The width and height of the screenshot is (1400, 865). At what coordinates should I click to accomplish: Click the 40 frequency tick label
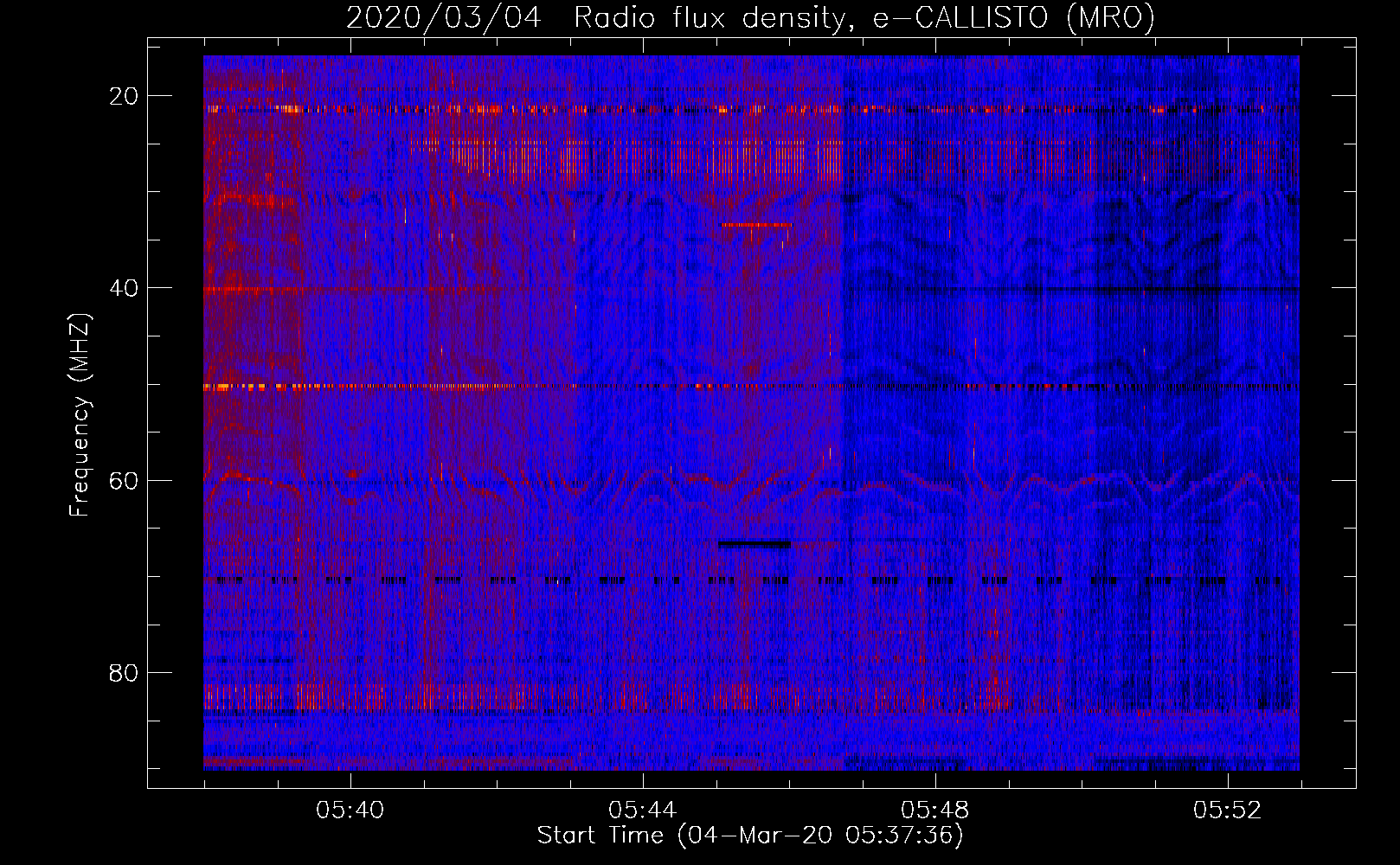tap(125, 288)
